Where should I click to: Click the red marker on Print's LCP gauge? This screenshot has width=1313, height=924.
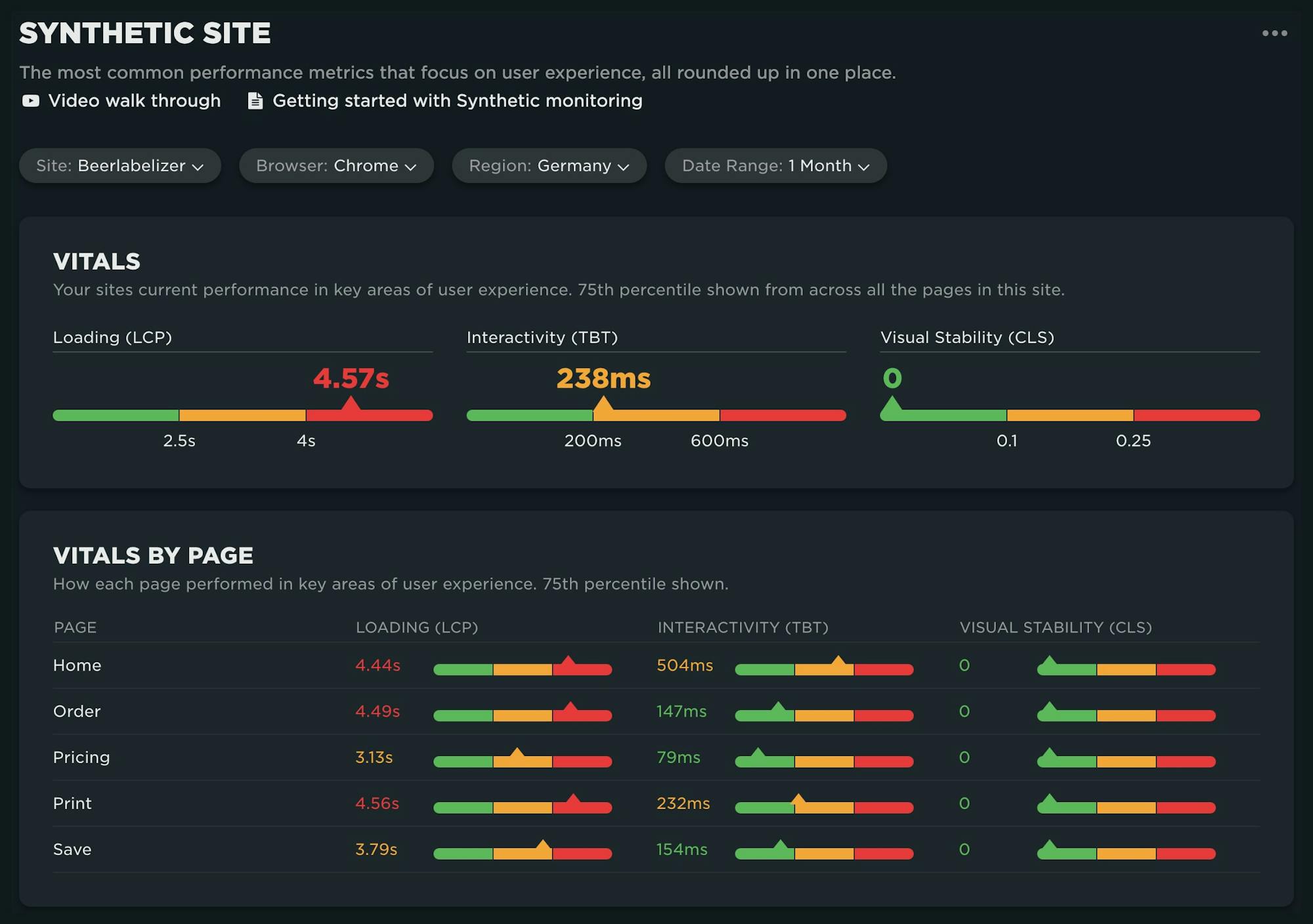pos(572,799)
